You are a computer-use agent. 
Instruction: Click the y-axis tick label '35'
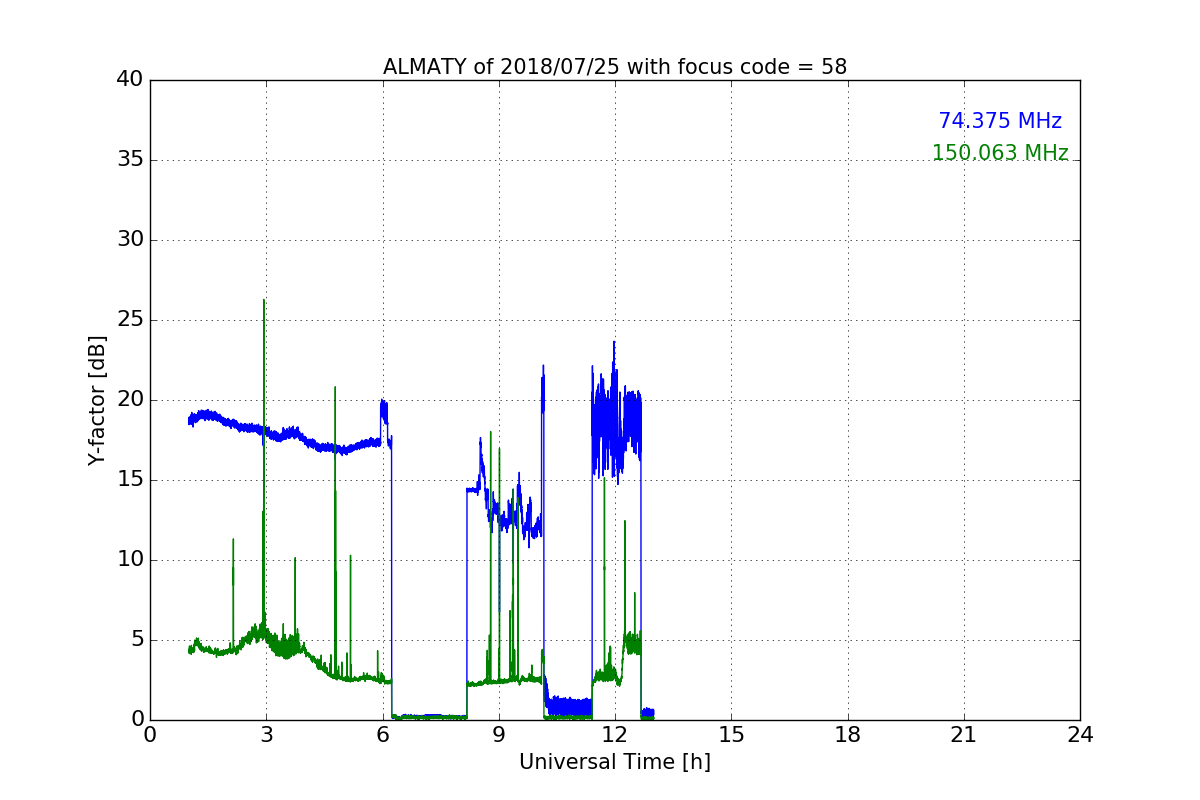(130, 160)
